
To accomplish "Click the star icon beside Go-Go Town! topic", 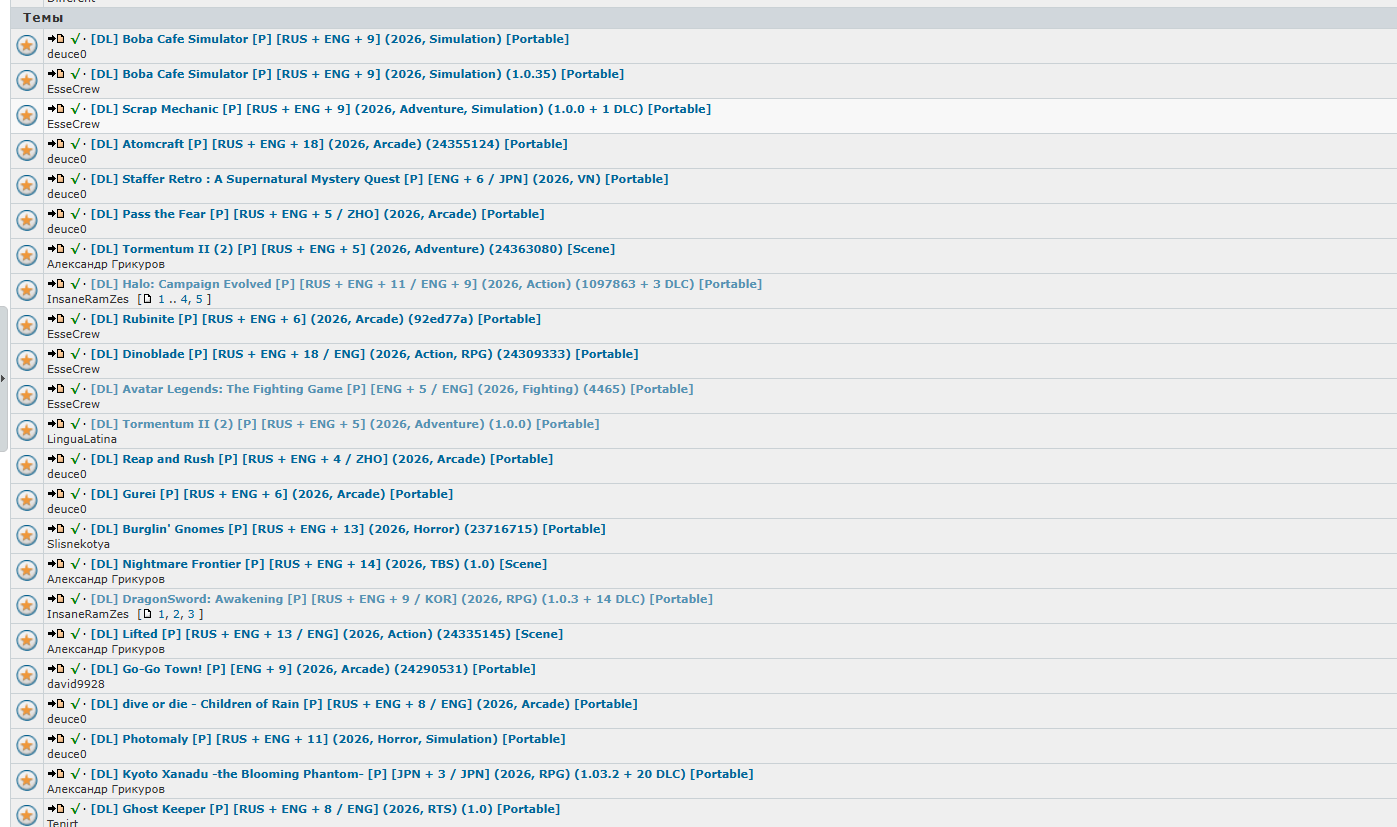I will [27, 676].
